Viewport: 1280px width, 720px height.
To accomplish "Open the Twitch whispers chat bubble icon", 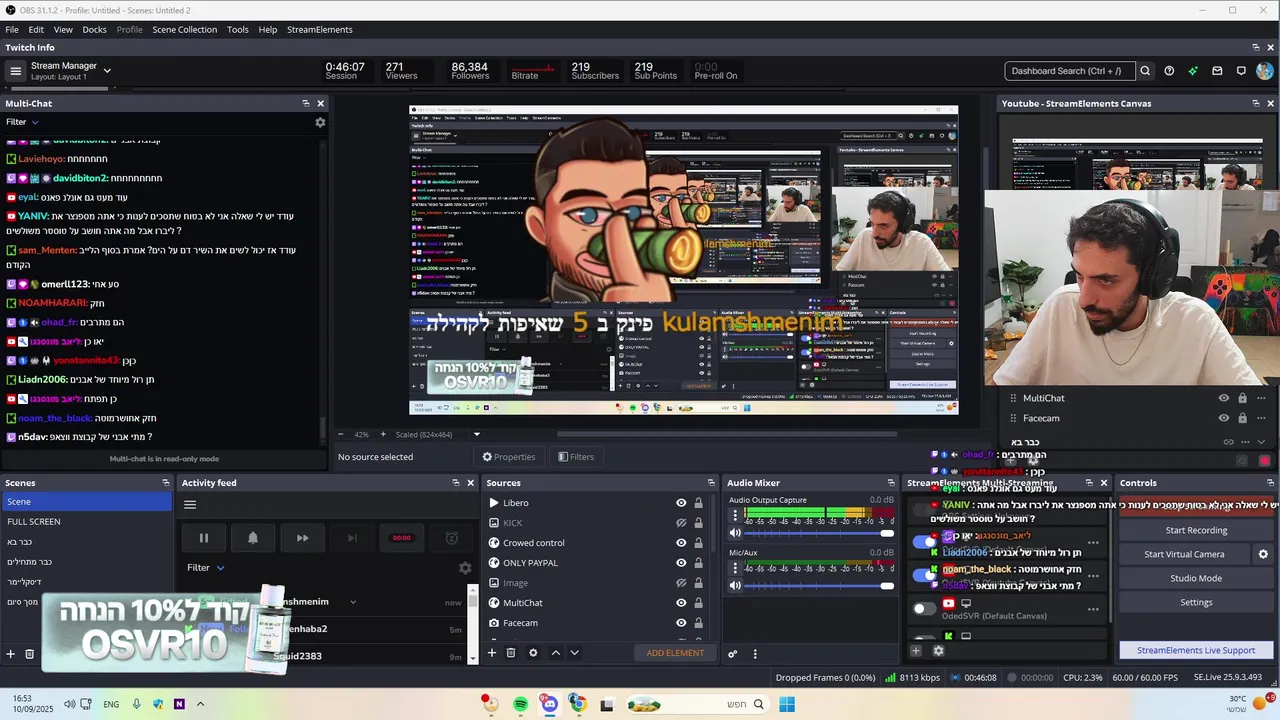I will pos(1241,71).
